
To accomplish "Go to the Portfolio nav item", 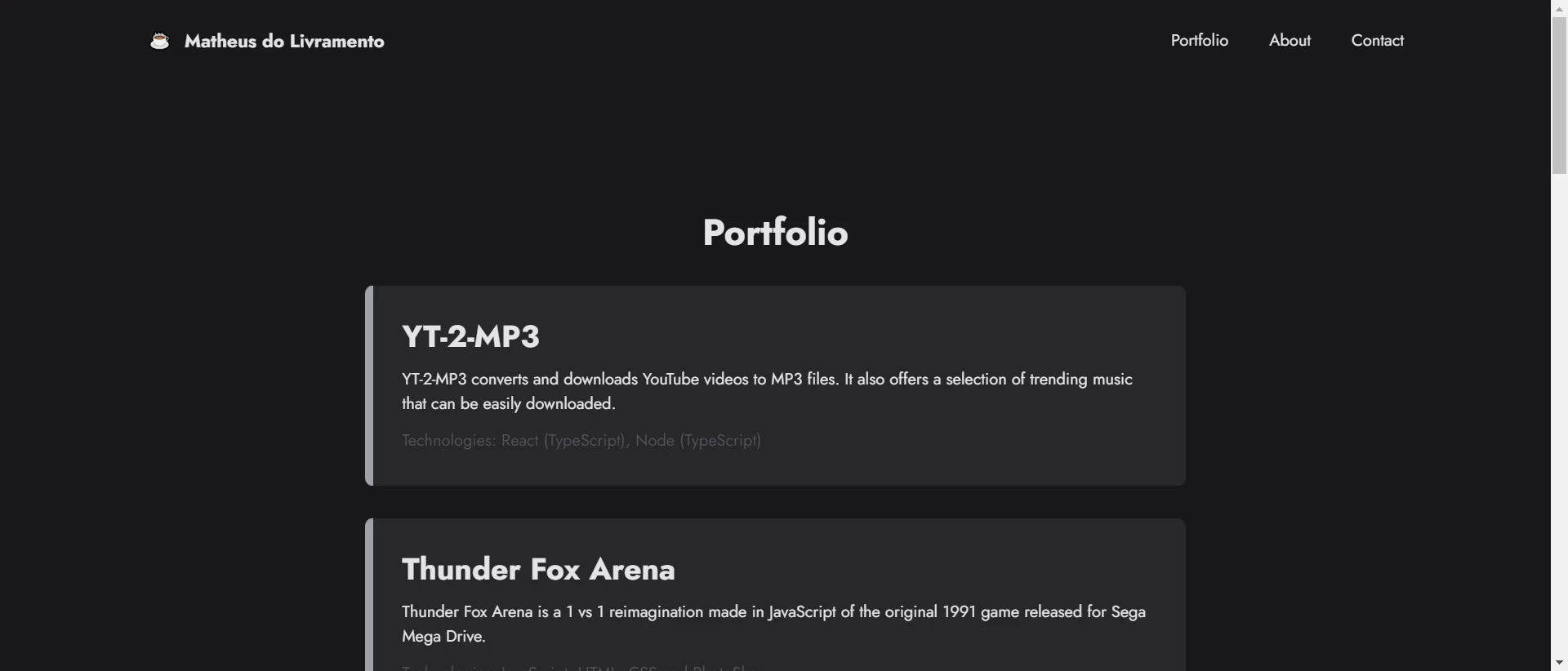I will [x=1199, y=40].
